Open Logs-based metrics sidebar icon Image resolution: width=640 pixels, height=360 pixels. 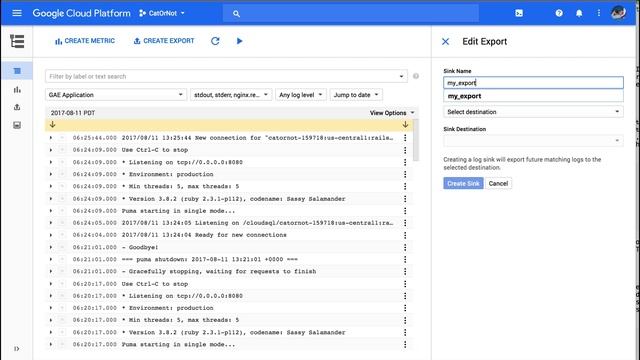coord(17,89)
